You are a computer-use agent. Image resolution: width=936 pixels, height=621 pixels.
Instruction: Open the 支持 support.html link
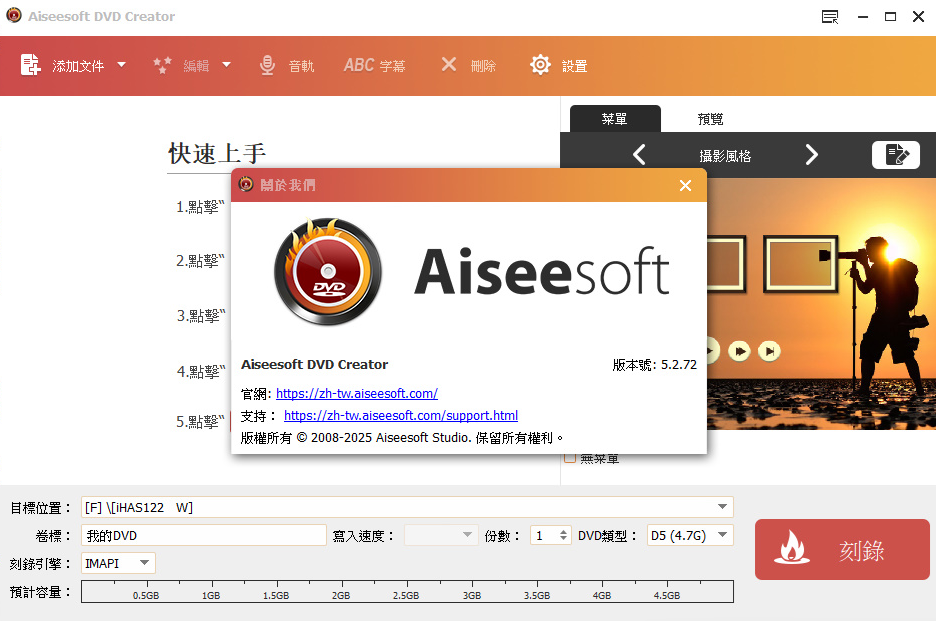coord(401,416)
